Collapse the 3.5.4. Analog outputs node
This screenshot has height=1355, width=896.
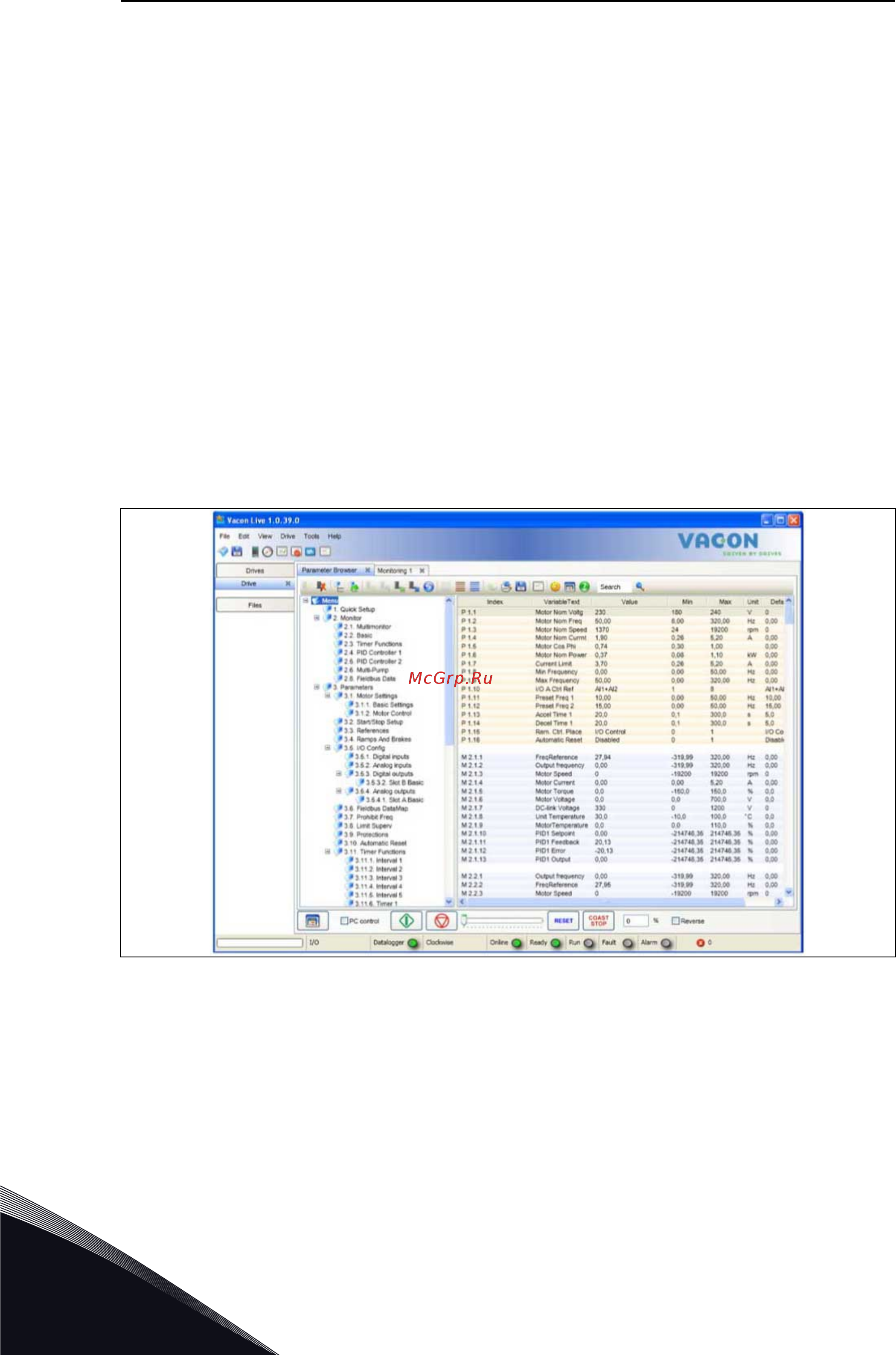tap(338, 791)
